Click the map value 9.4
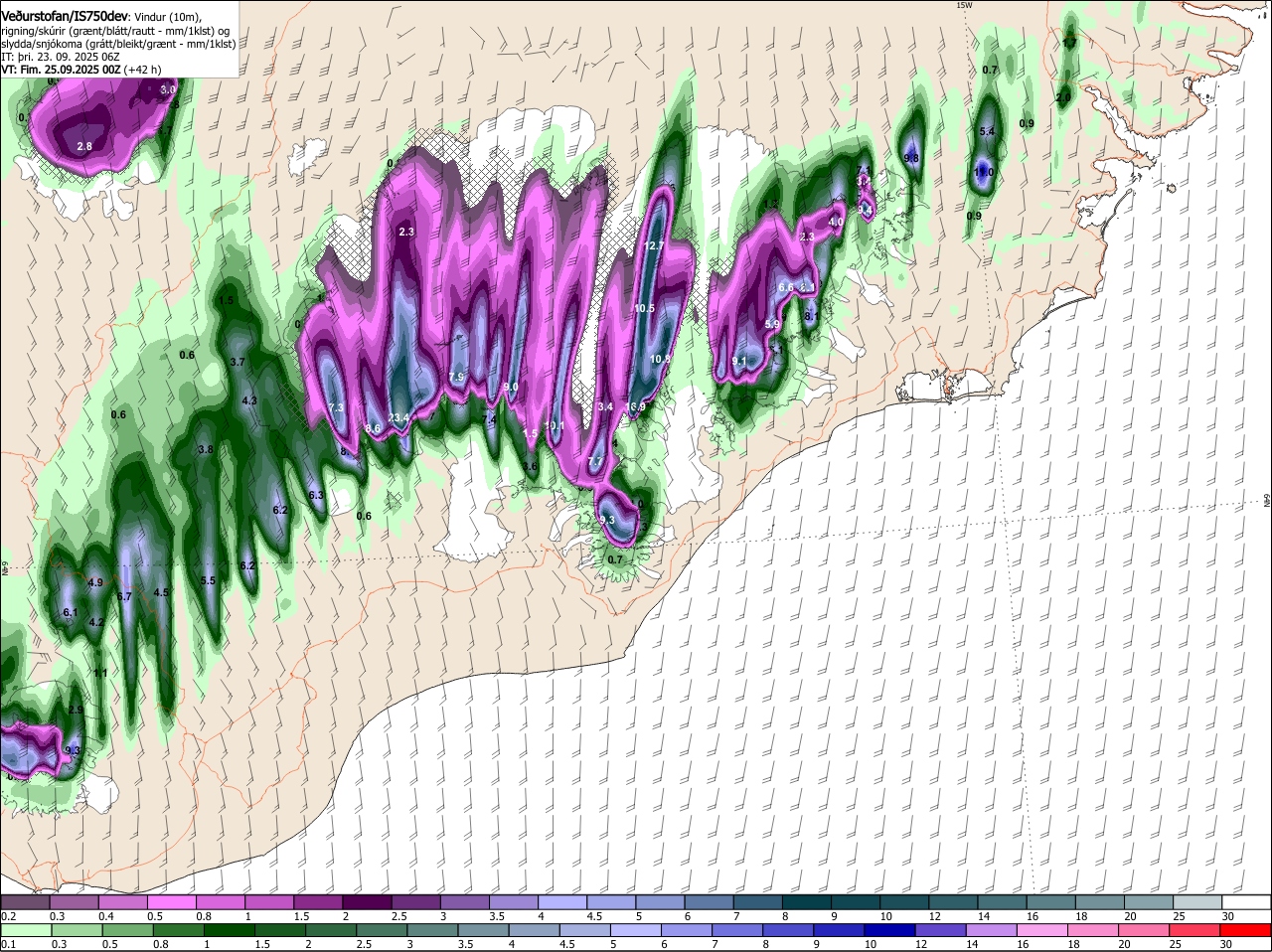1272x952 pixels. tap(866, 210)
